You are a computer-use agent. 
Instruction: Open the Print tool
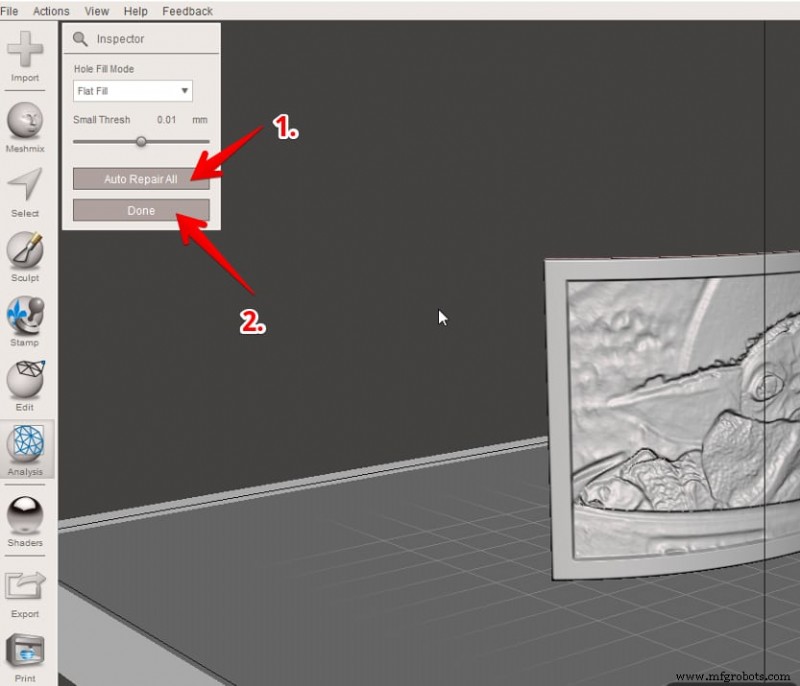click(24, 658)
